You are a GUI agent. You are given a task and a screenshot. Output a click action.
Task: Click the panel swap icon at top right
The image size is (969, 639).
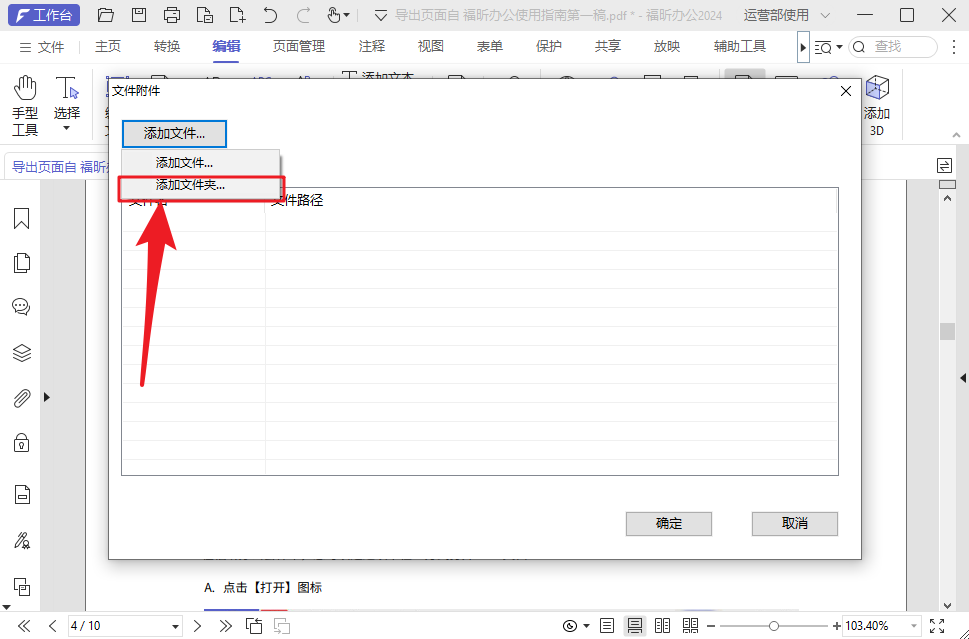tap(944, 165)
